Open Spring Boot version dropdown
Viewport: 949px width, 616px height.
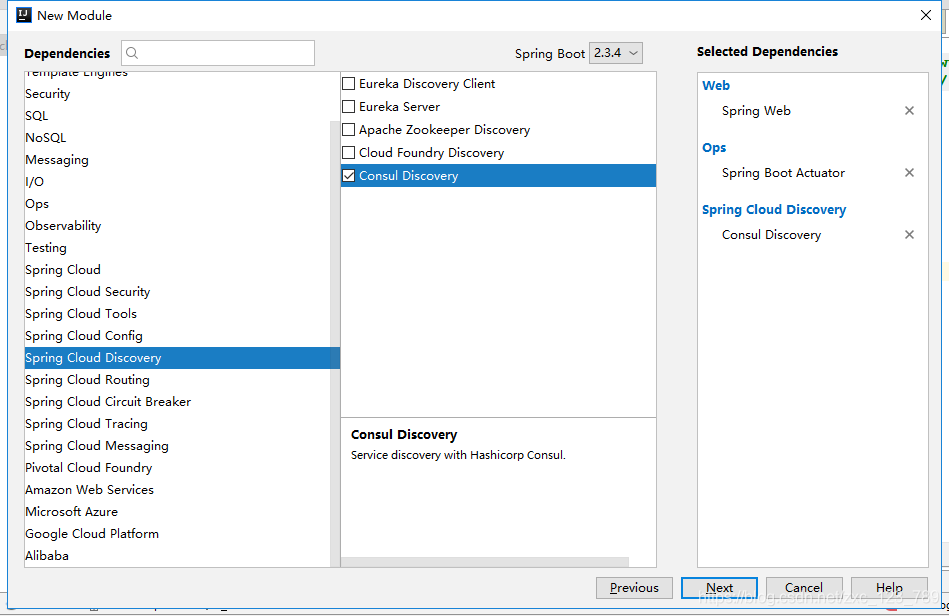pyautogui.click(x=616, y=53)
